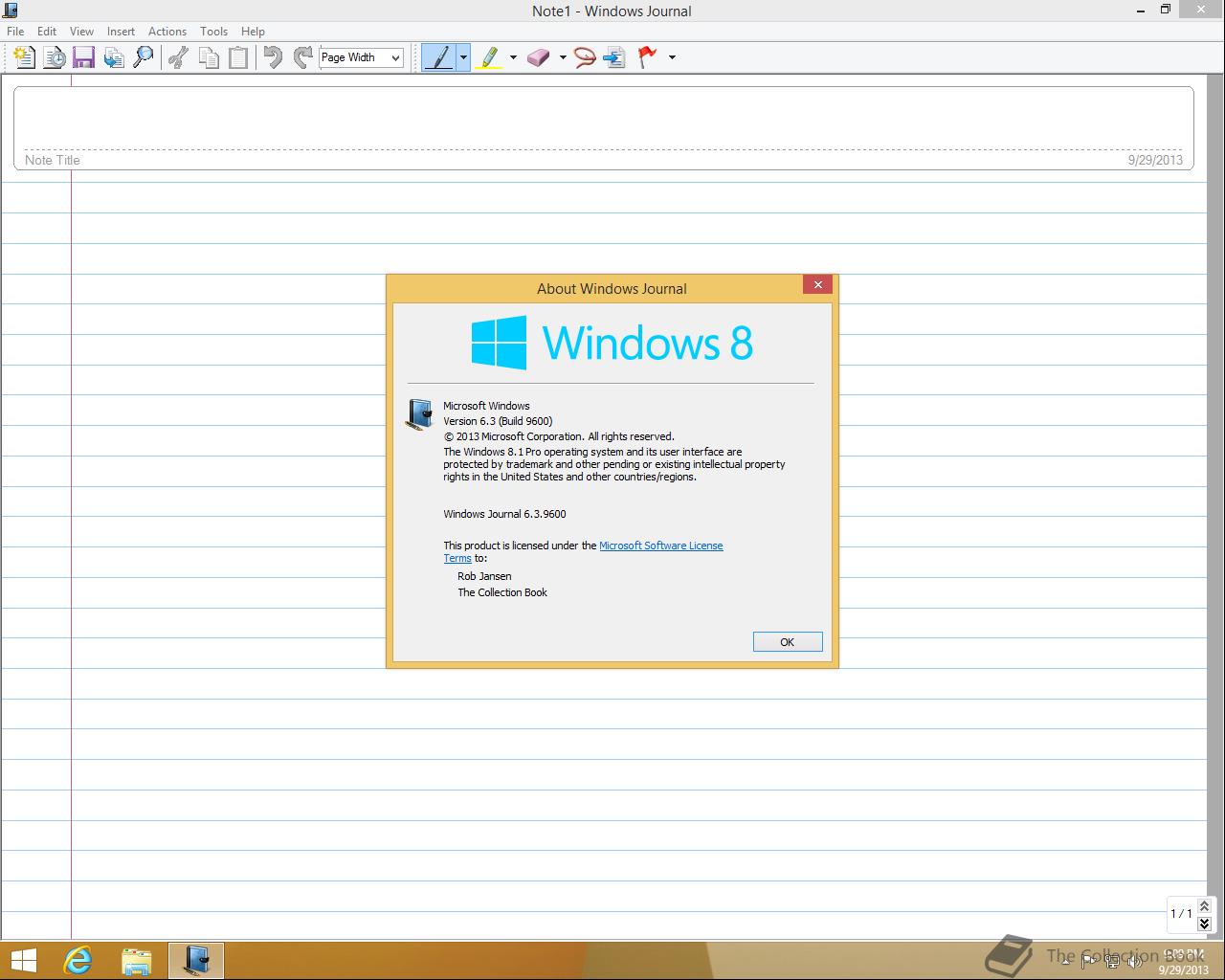Click 'Windows Journal 6.3.9600' text
This screenshot has width=1225, height=980.
504,514
